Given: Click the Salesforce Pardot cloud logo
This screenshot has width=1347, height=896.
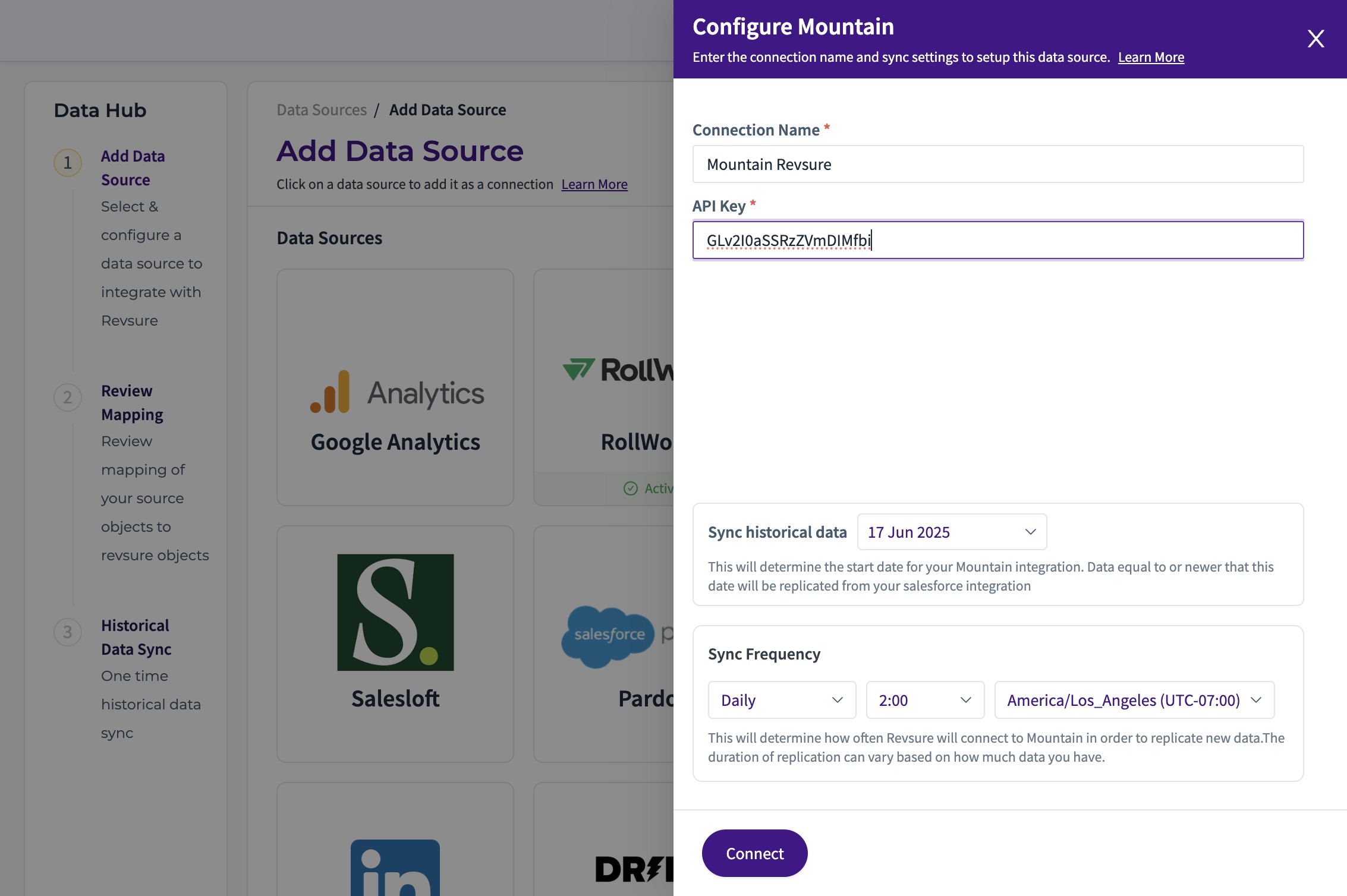Looking at the screenshot, I should (608, 636).
